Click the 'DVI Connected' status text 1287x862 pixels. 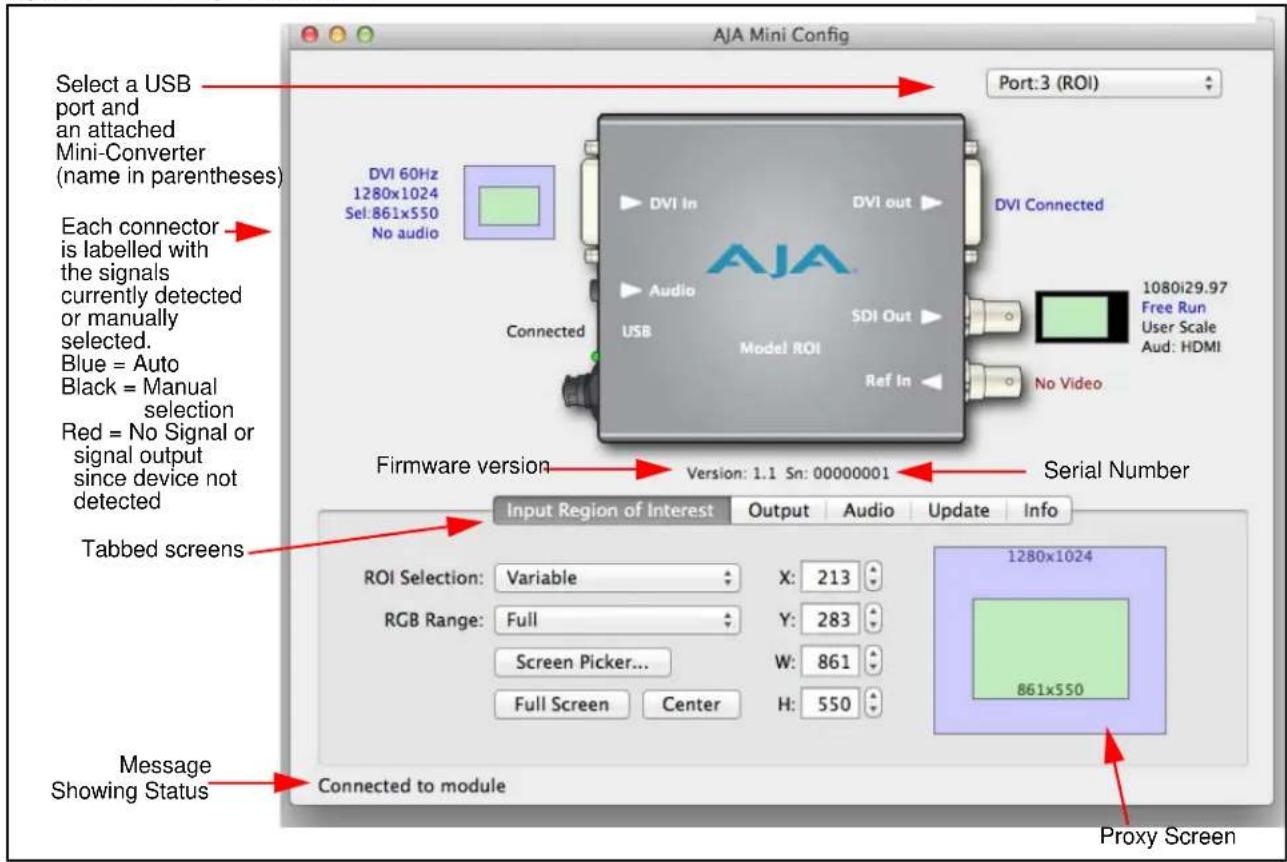coord(1049,205)
